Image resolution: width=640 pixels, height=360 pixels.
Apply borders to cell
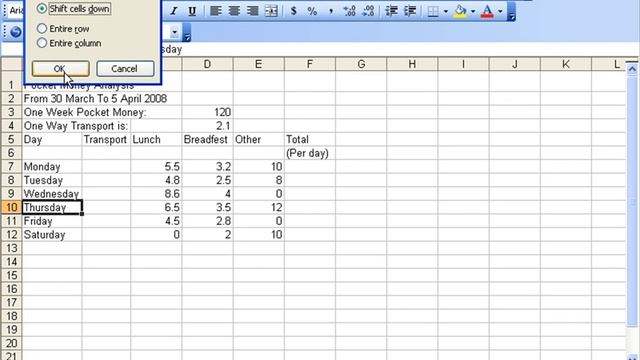pyautogui.click(x=433, y=11)
